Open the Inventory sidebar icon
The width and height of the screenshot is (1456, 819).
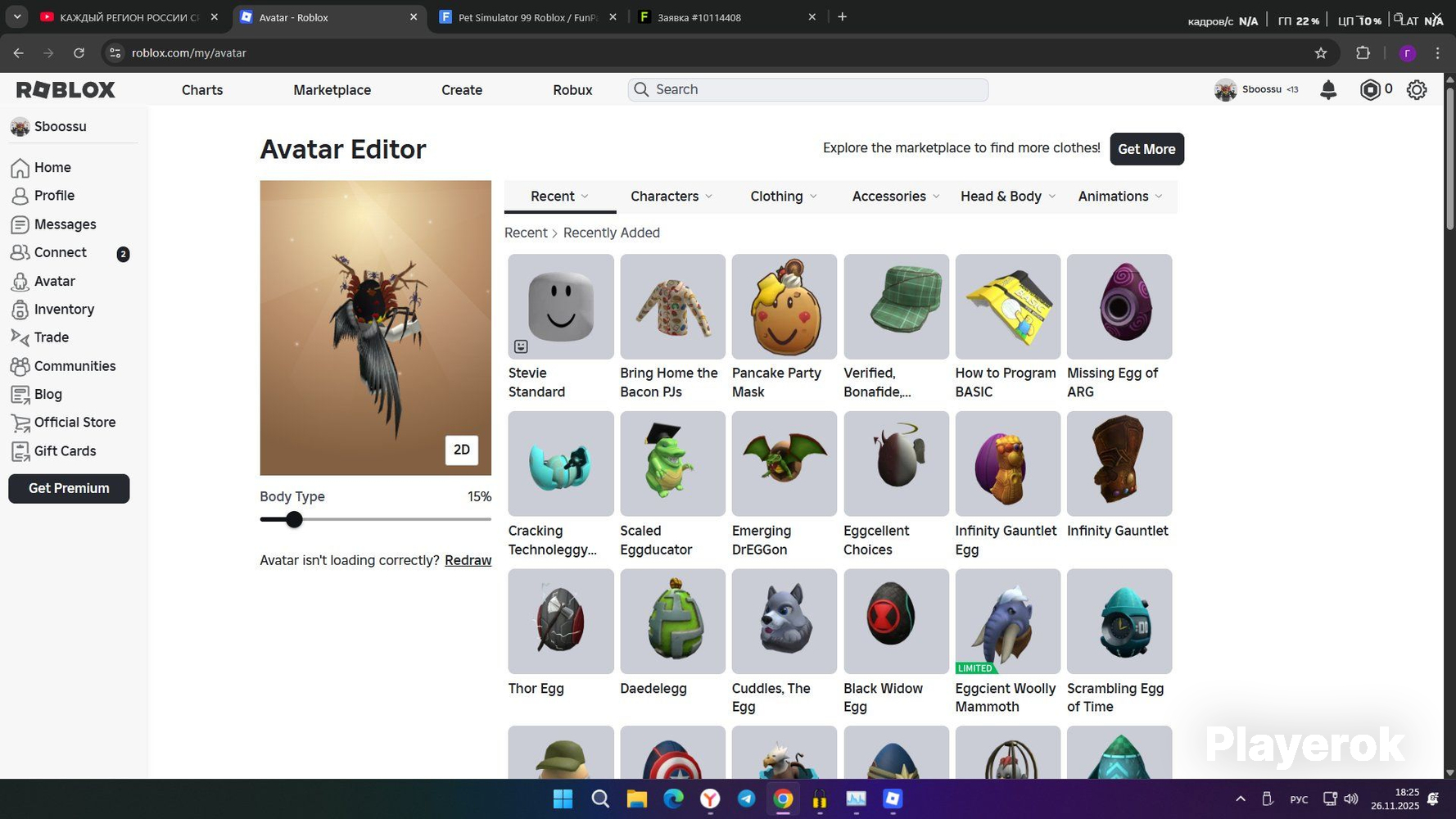pos(20,310)
